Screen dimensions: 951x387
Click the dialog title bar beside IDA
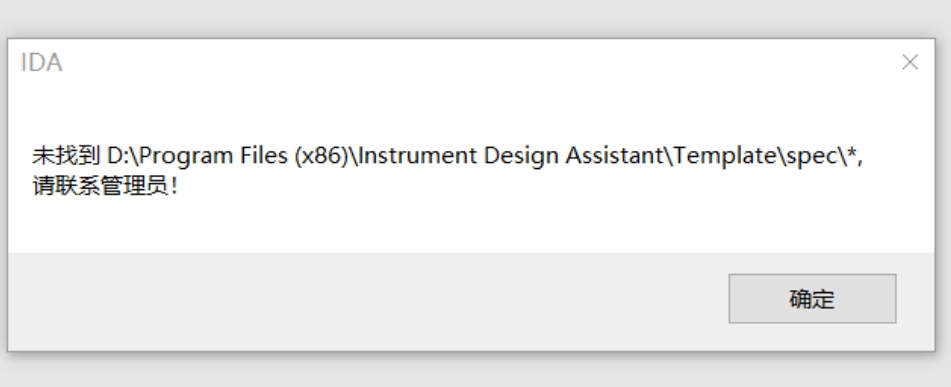point(473,62)
